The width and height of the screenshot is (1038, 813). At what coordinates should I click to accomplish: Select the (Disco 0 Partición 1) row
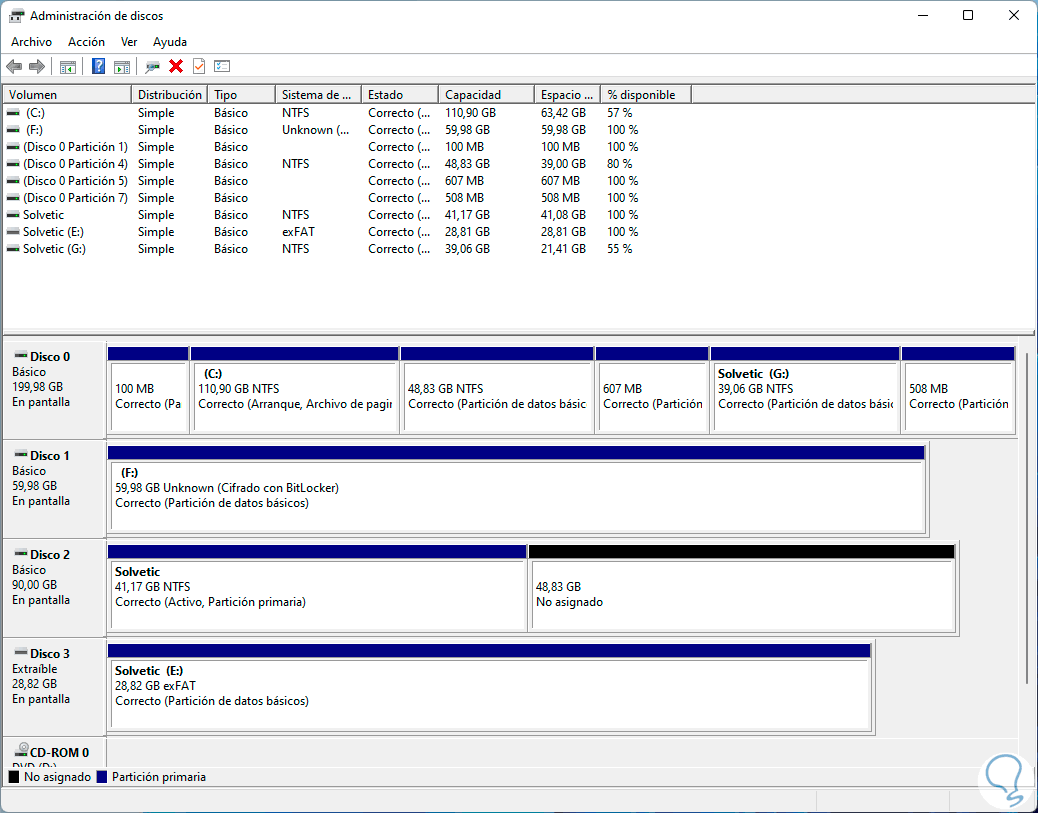coord(347,147)
